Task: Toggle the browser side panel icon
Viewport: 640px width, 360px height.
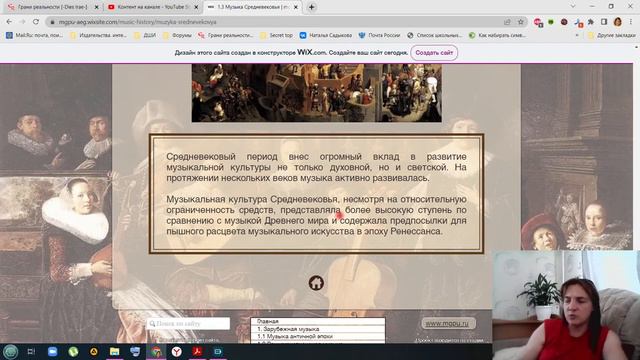Action: [604, 22]
